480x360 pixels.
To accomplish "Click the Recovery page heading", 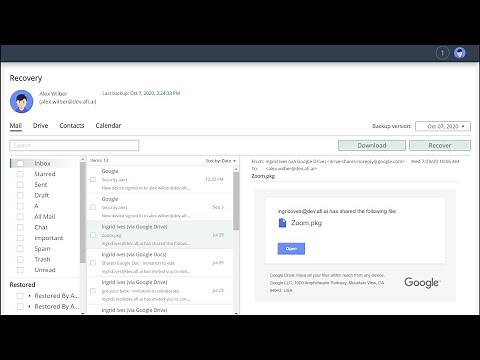I will point(26,78).
